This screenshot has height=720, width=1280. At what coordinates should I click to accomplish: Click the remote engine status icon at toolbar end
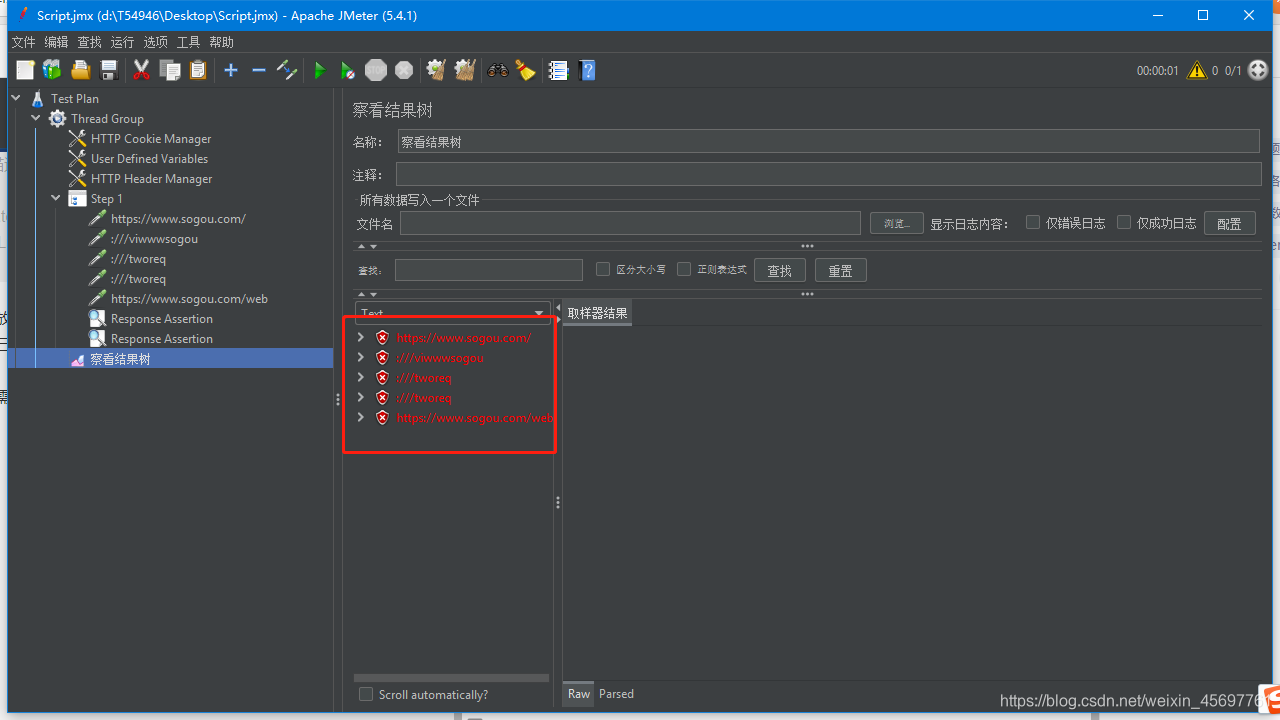point(1258,70)
